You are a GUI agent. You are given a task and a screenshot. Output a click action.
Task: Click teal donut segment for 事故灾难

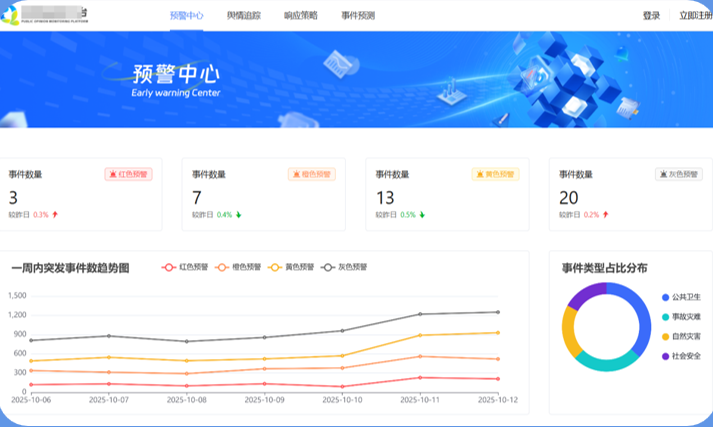click(607, 365)
